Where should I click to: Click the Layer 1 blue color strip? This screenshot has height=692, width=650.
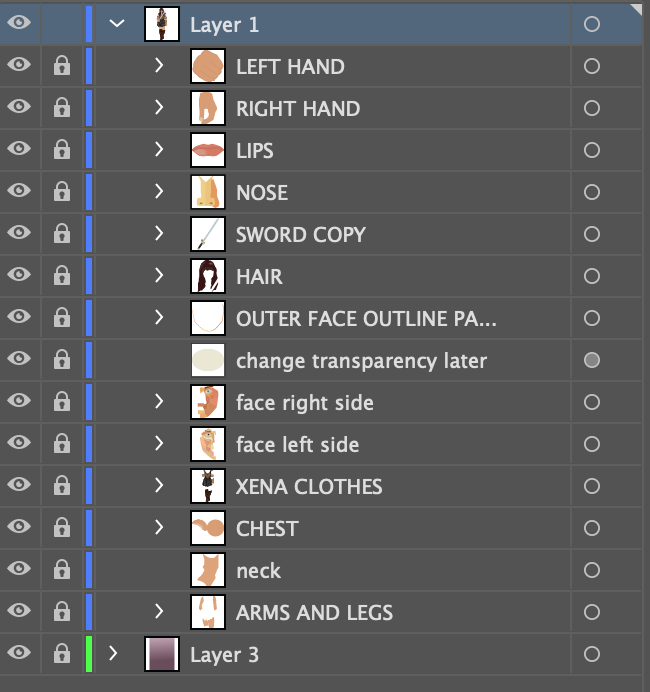89,24
